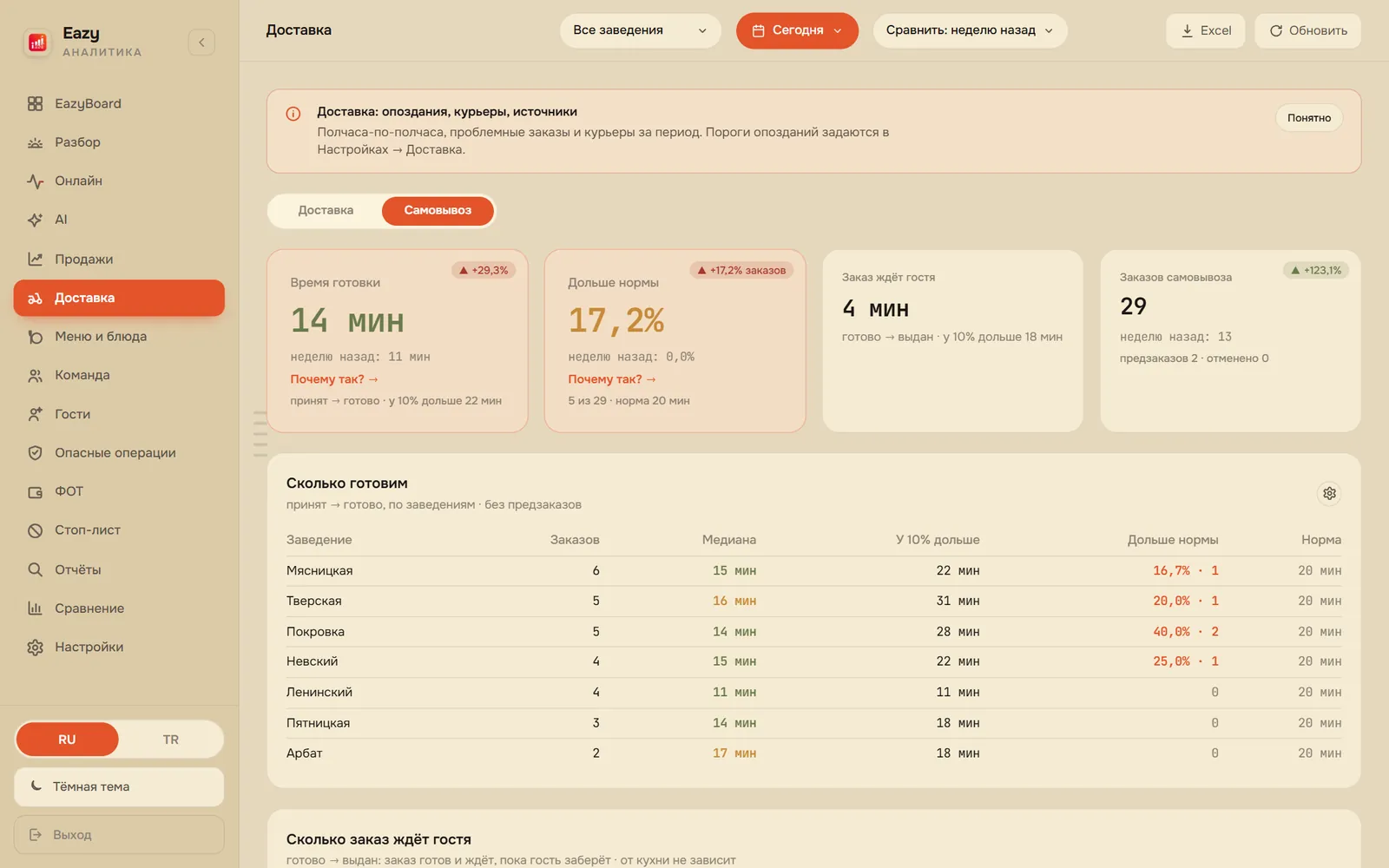This screenshot has height=868, width=1389.
Task: Enable Тёмная тема
Action: pos(119,786)
